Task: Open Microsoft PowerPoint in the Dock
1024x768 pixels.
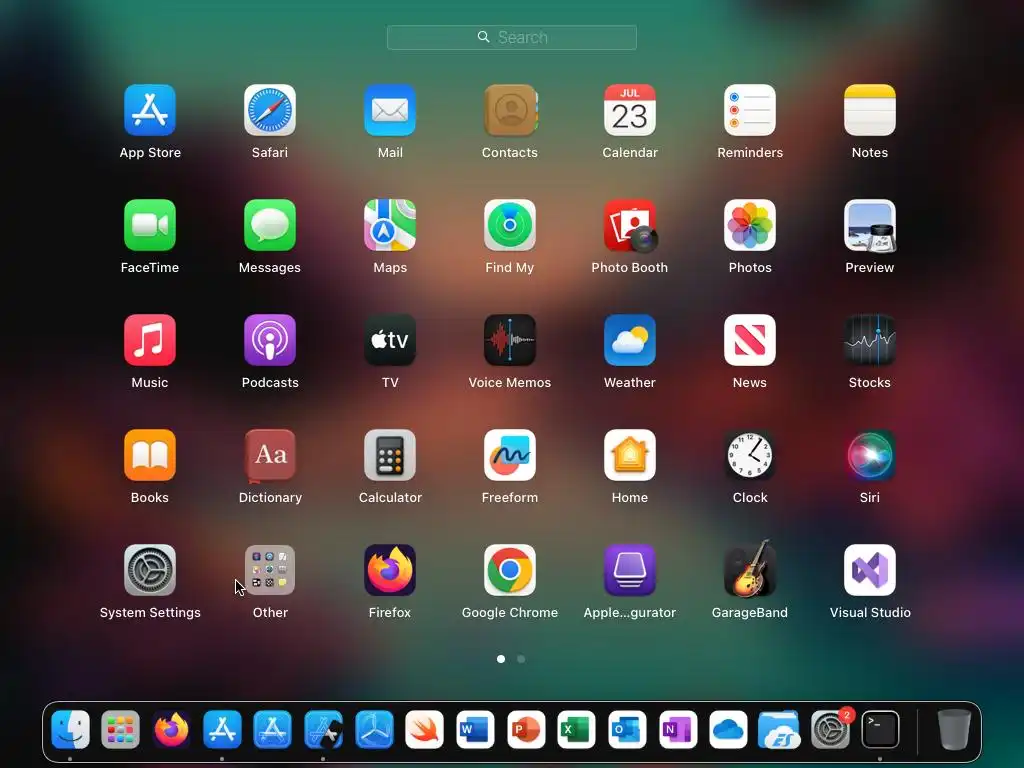Action: [x=526, y=729]
